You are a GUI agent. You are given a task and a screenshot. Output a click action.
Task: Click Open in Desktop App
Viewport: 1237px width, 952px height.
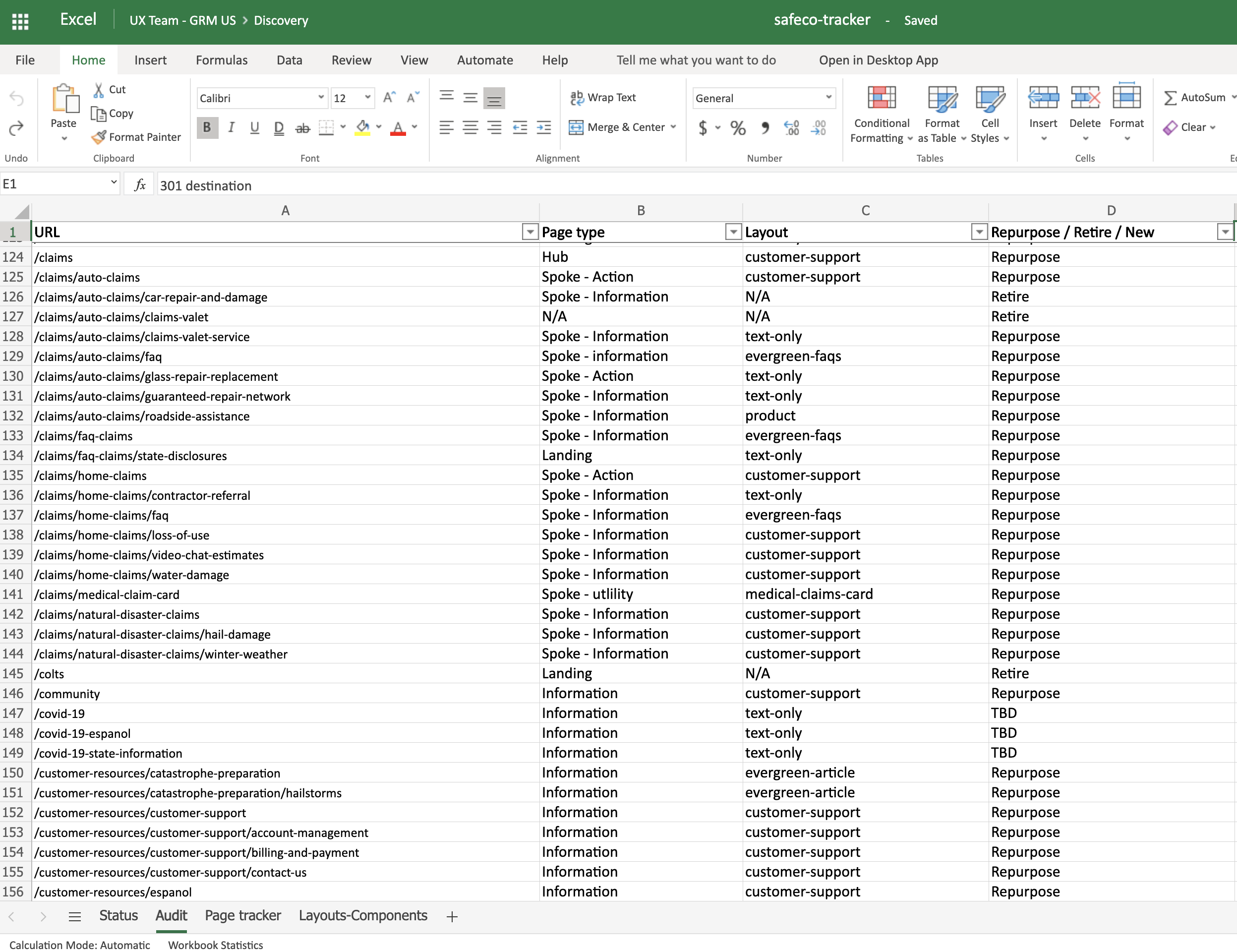tap(878, 60)
